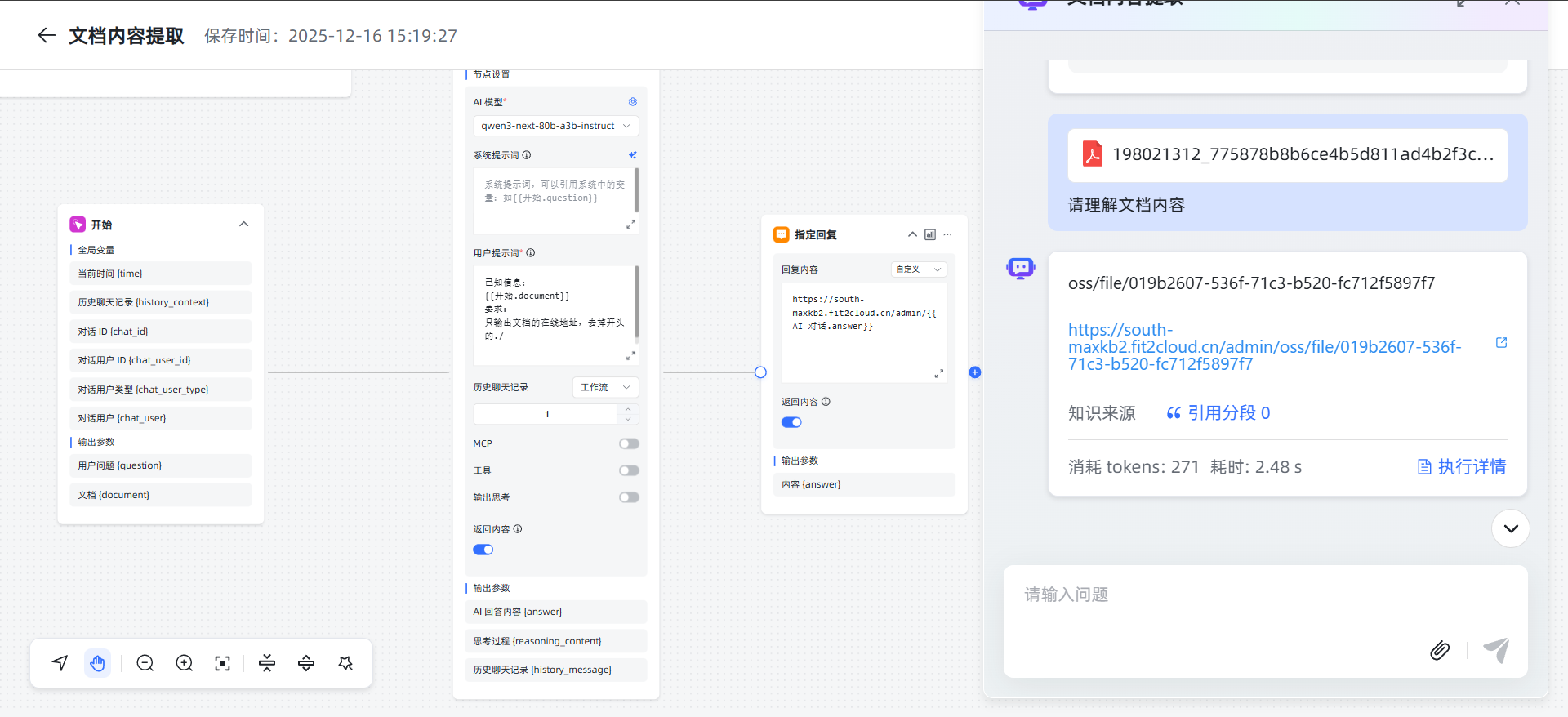Collapse all nodes in the toolbar
The image size is (1568, 717).
coord(267,663)
